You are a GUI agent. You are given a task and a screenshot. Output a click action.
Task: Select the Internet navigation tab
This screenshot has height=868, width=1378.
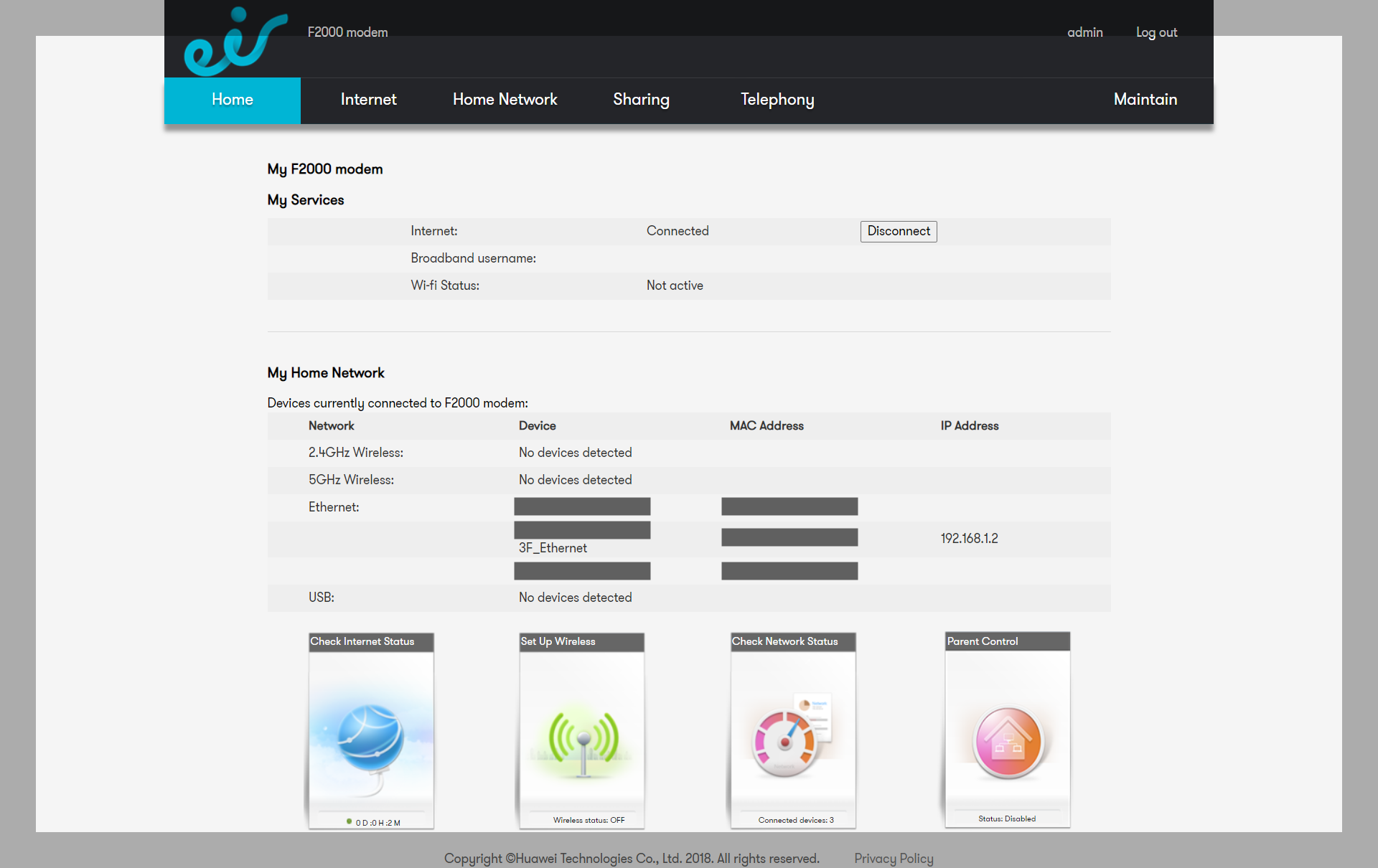(368, 100)
